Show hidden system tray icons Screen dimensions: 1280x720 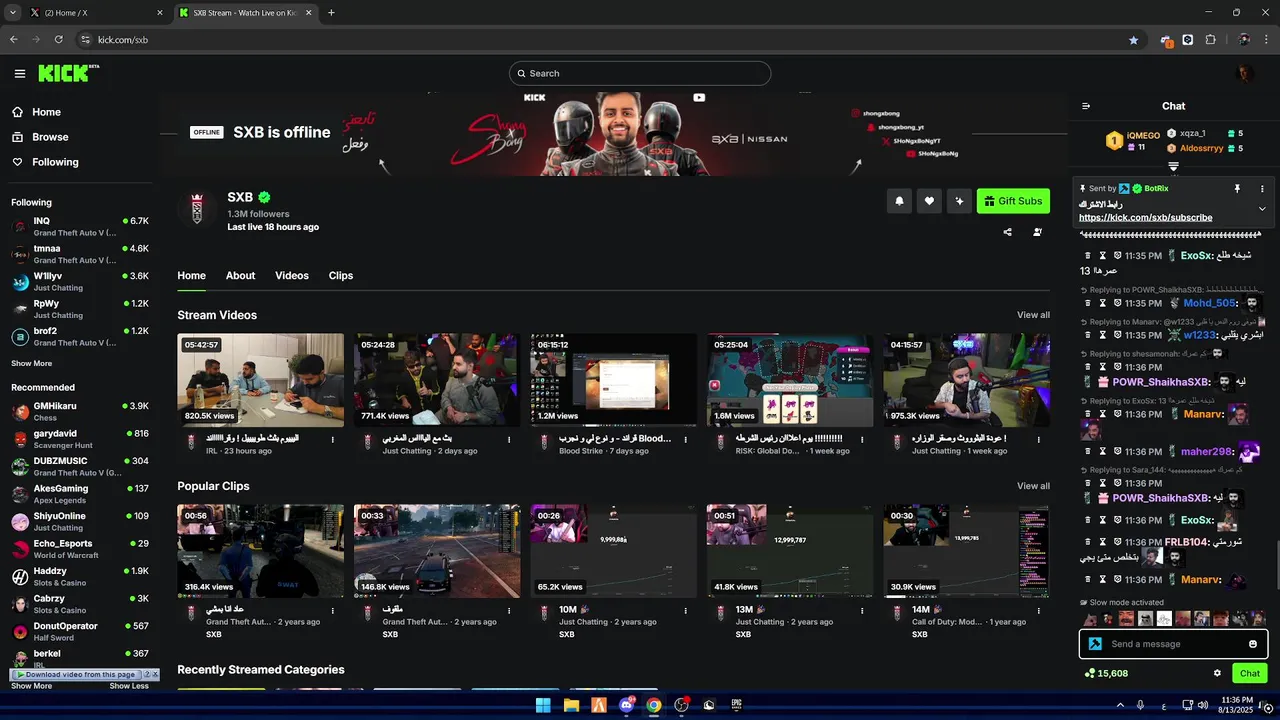coord(1118,705)
